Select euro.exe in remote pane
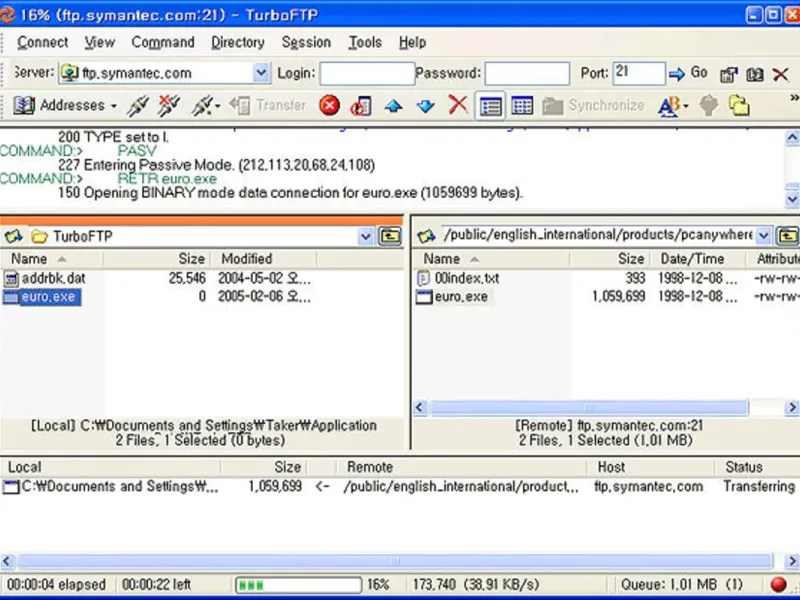 point(454,296)
